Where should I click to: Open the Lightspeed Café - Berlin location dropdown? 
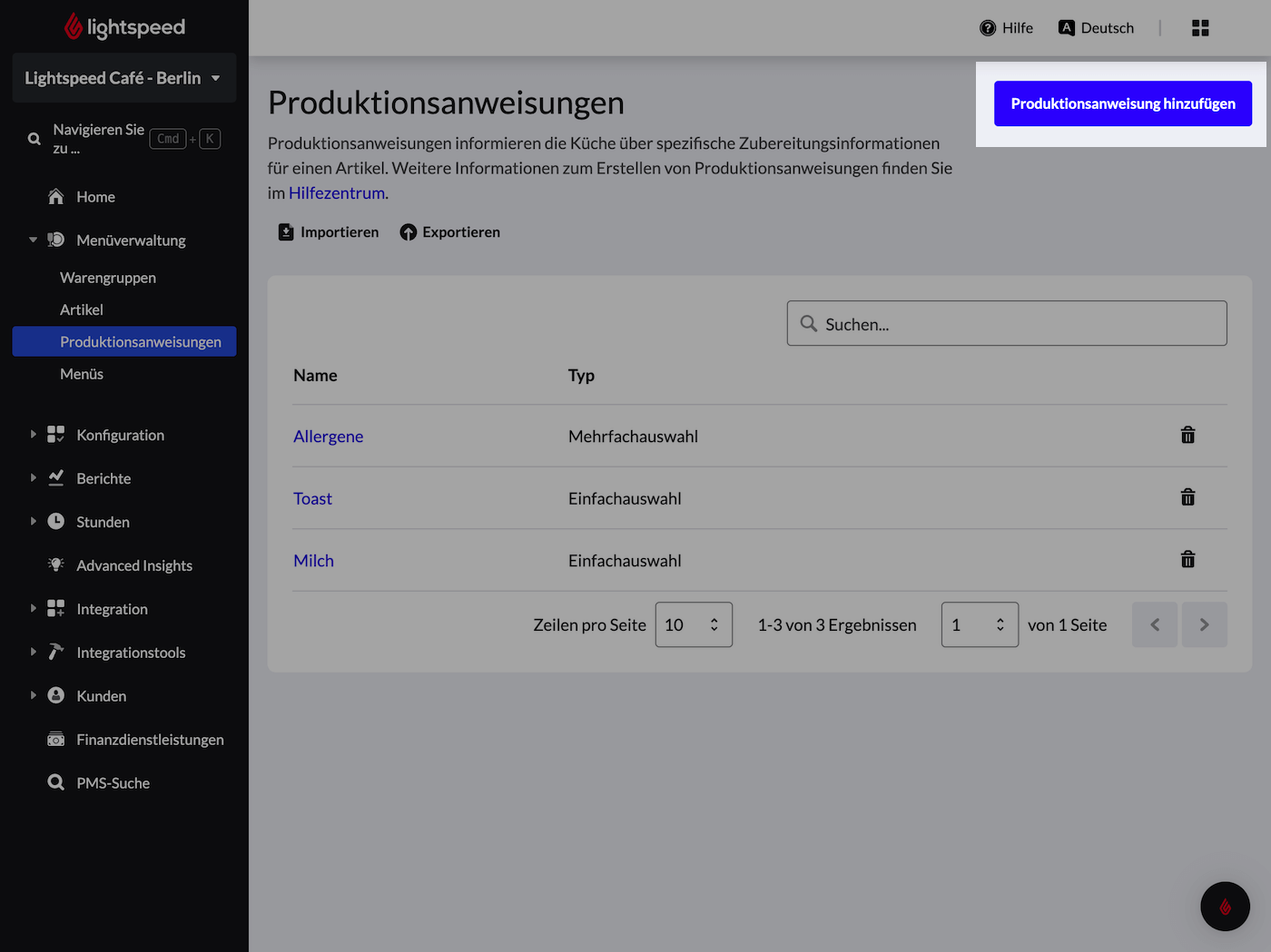[124, 78]
